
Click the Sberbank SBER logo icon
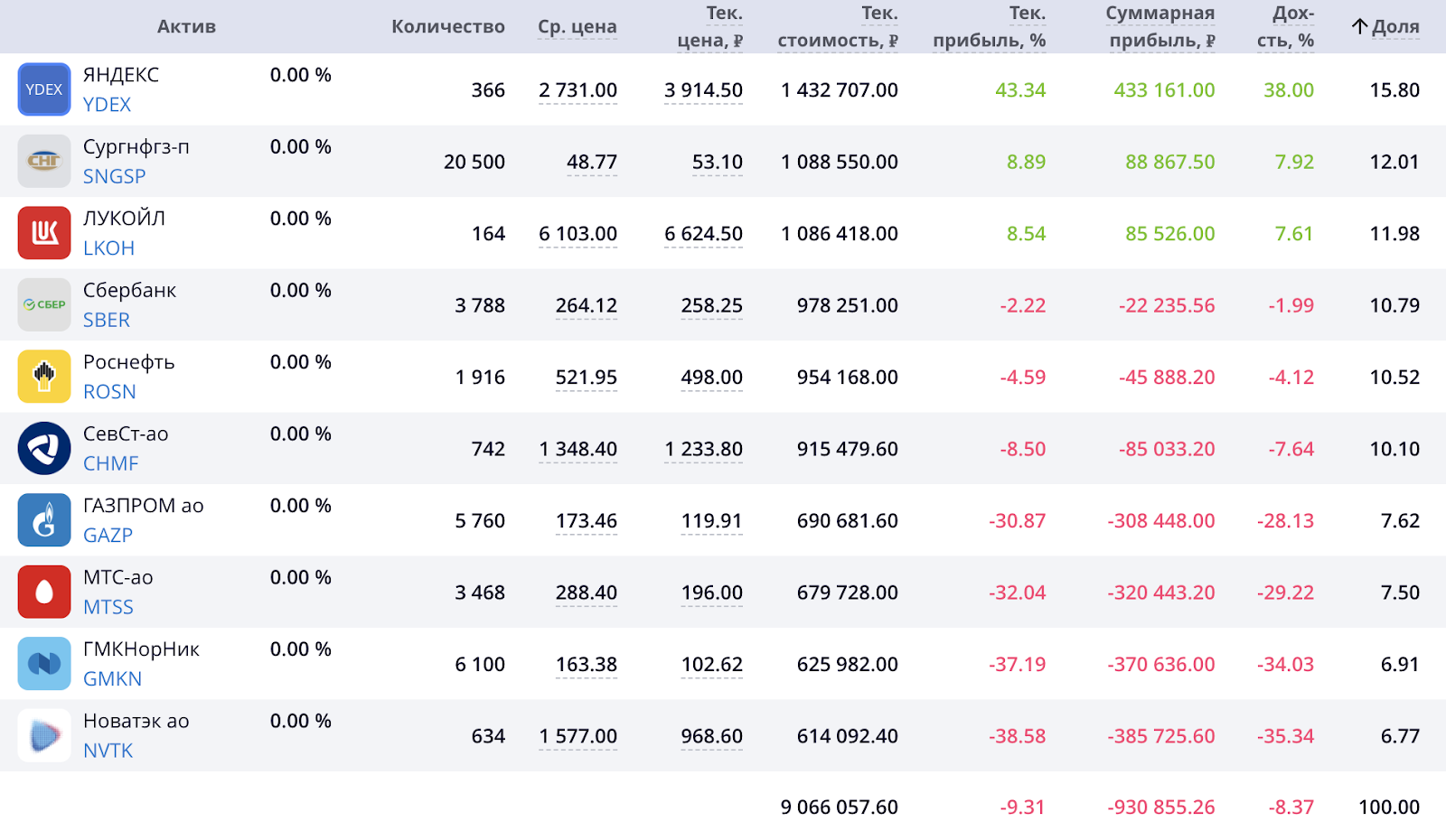point(44,305)
